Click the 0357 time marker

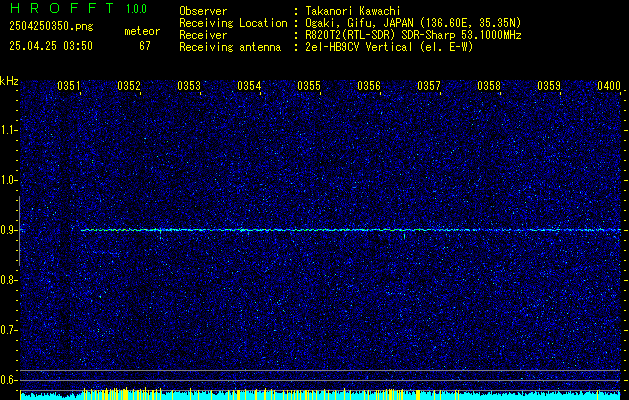[x=429, y=86]
